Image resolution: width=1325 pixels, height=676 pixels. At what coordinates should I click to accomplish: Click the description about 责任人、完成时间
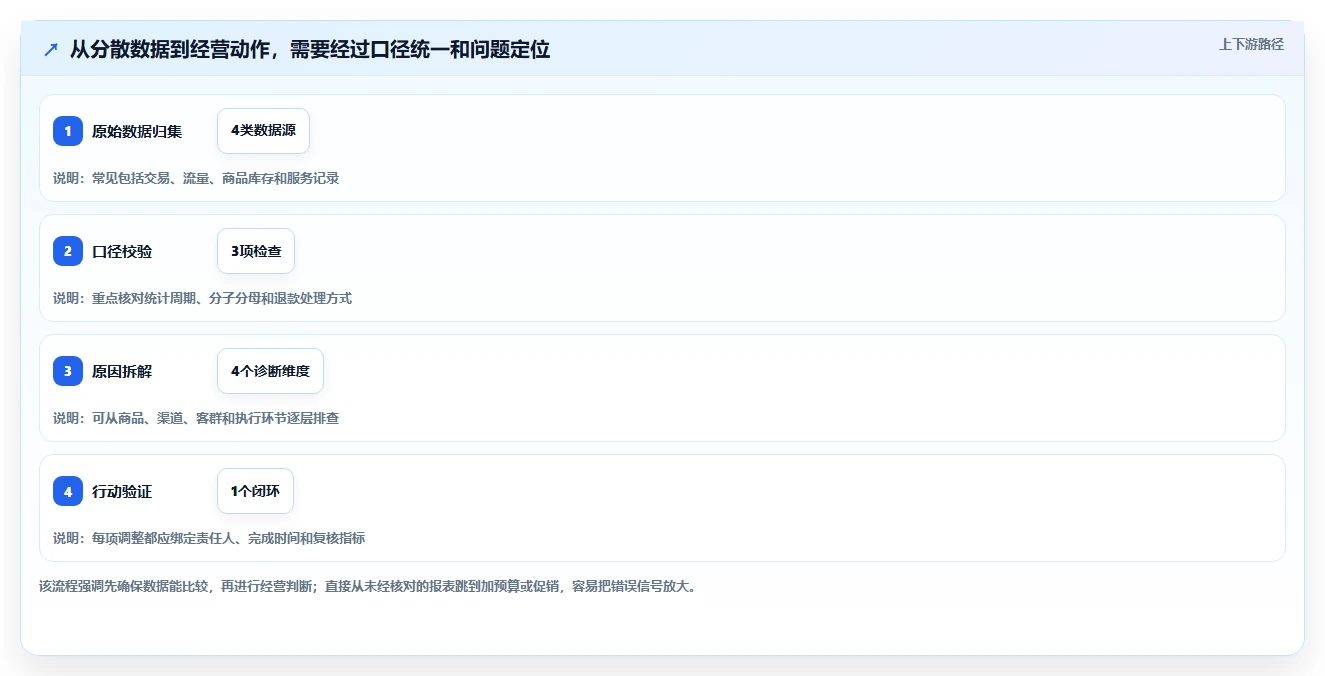(x=209, y=538)
